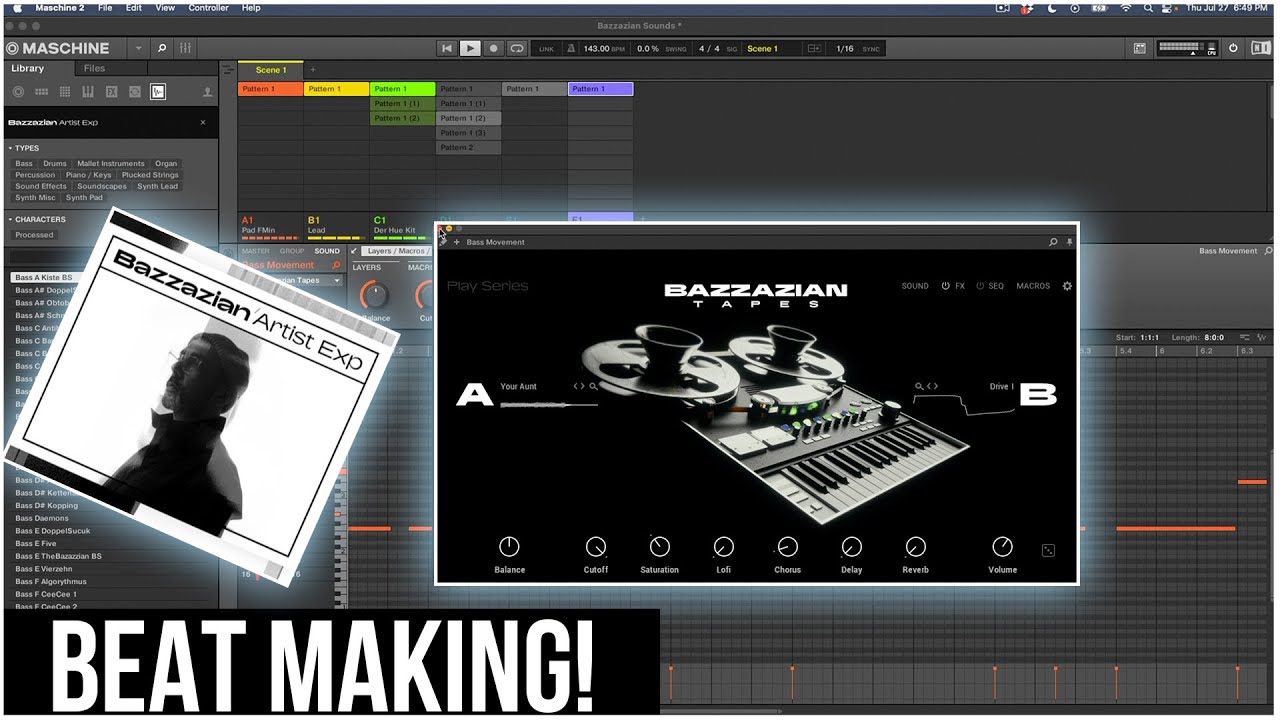Click the Cutoff knob in Bazzazian Tapes
Screen dimensions: 1280x720
[x=596, y=547]
